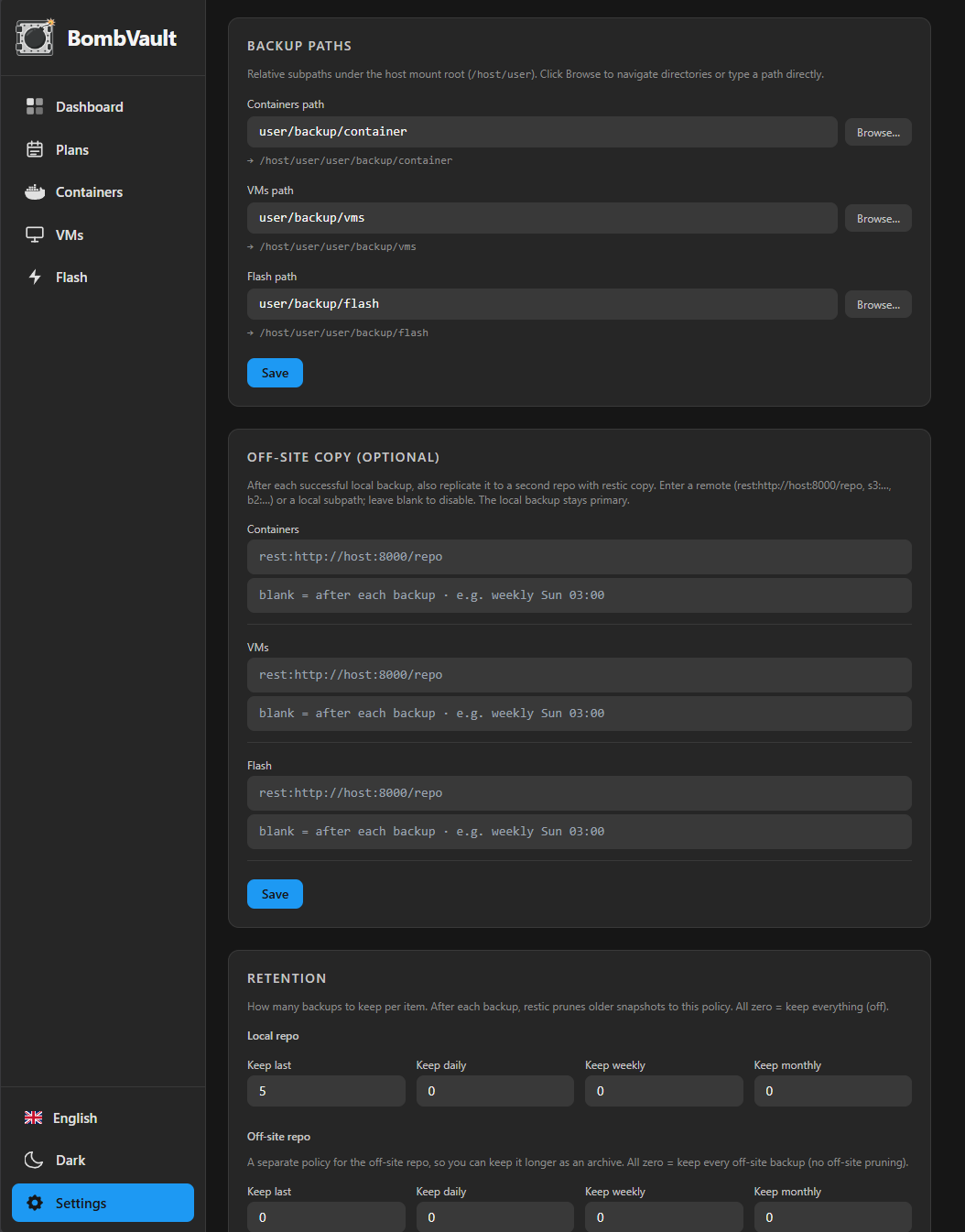
Task: Browse for VMs path
Action: click(x=878, y=218)
